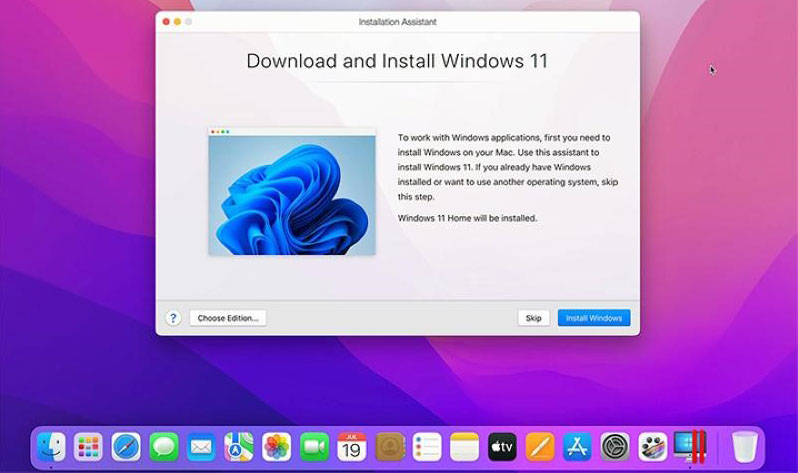The width and height of the screenshot is (798, 473).
Task: Skip the Windows installation step
Action: (x=533, y=318)
